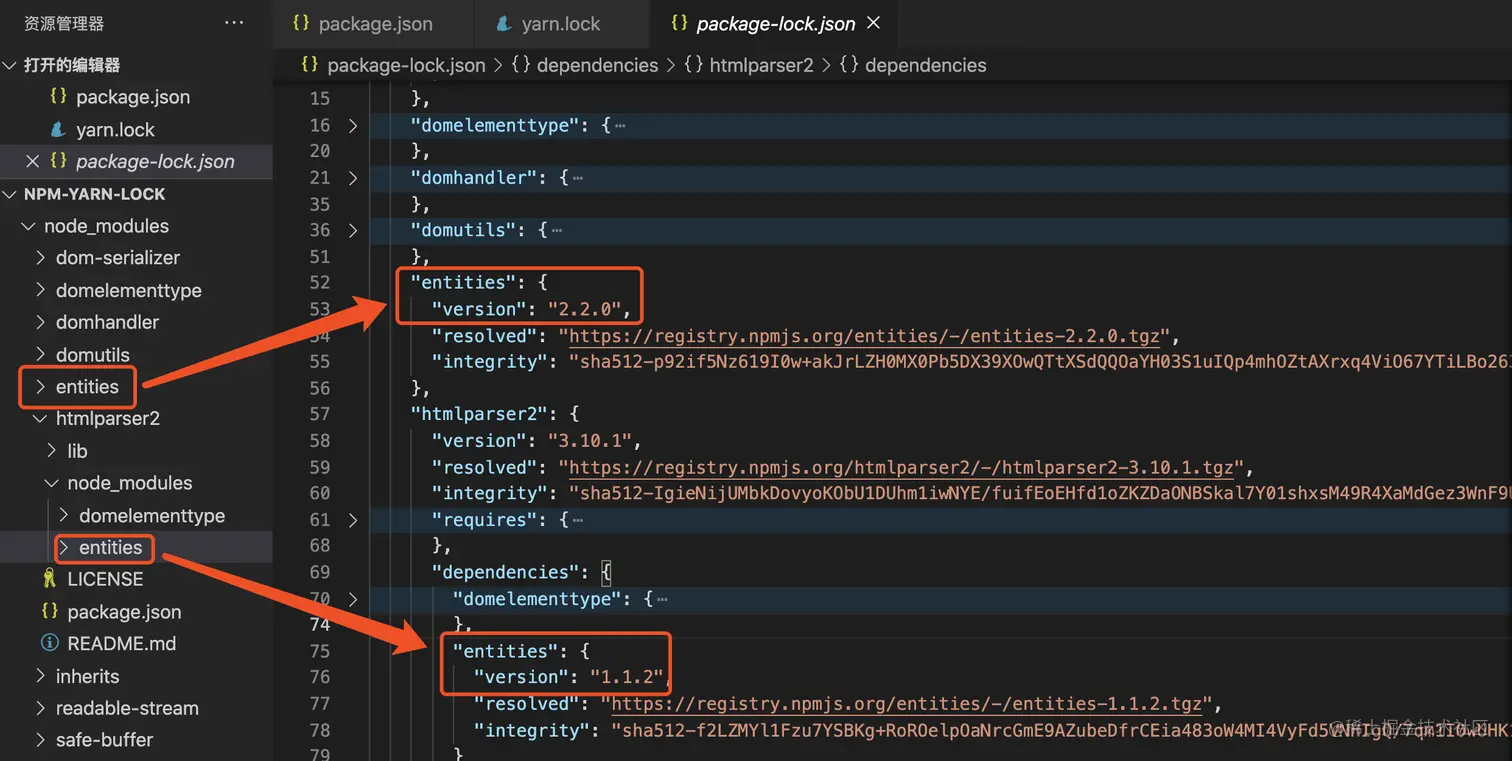1512x761 pixels.
Task: Expand the readable-stream folder
Action: click(x=40, y=708)
